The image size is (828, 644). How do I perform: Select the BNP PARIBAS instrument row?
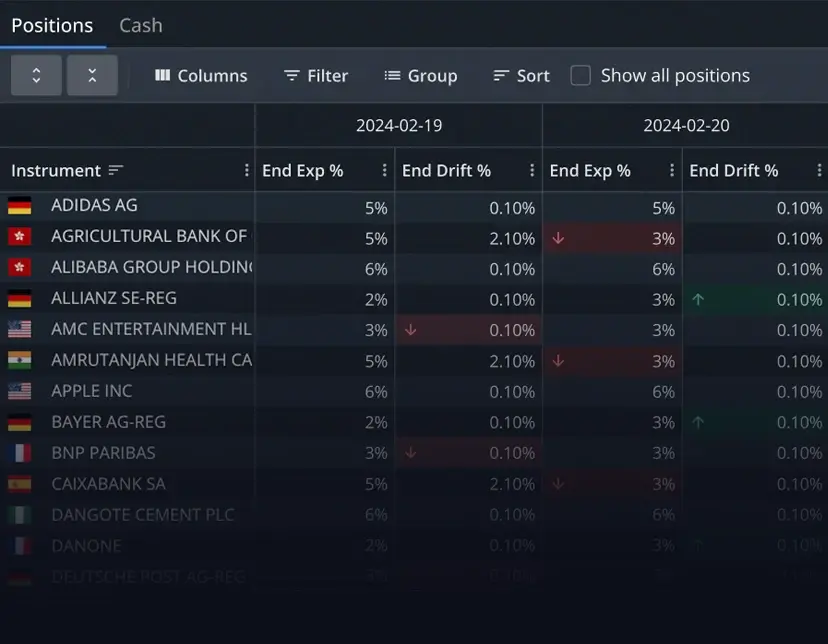103,453
